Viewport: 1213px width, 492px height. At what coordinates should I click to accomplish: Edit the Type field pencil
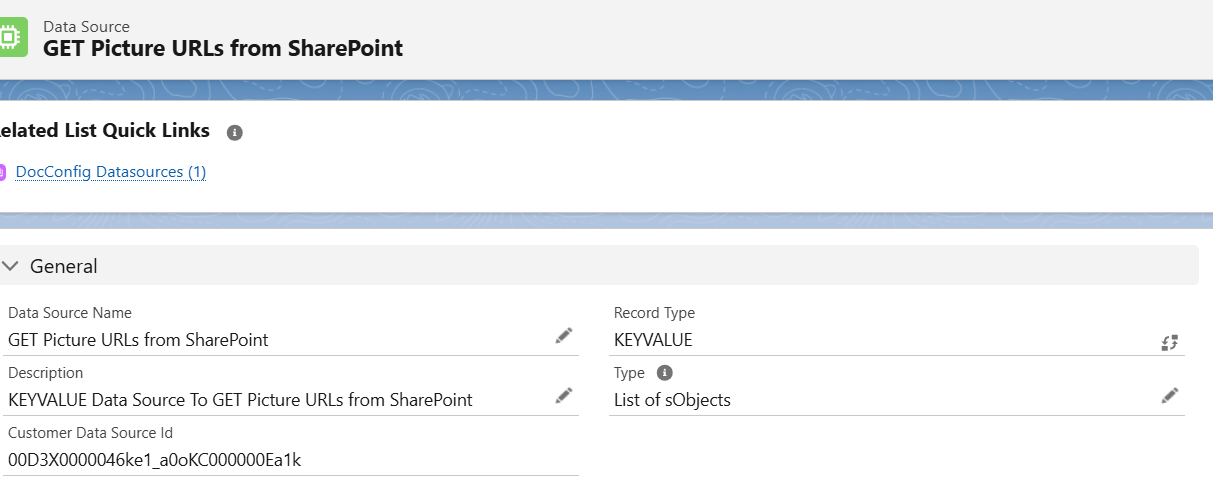(1170, 395)
